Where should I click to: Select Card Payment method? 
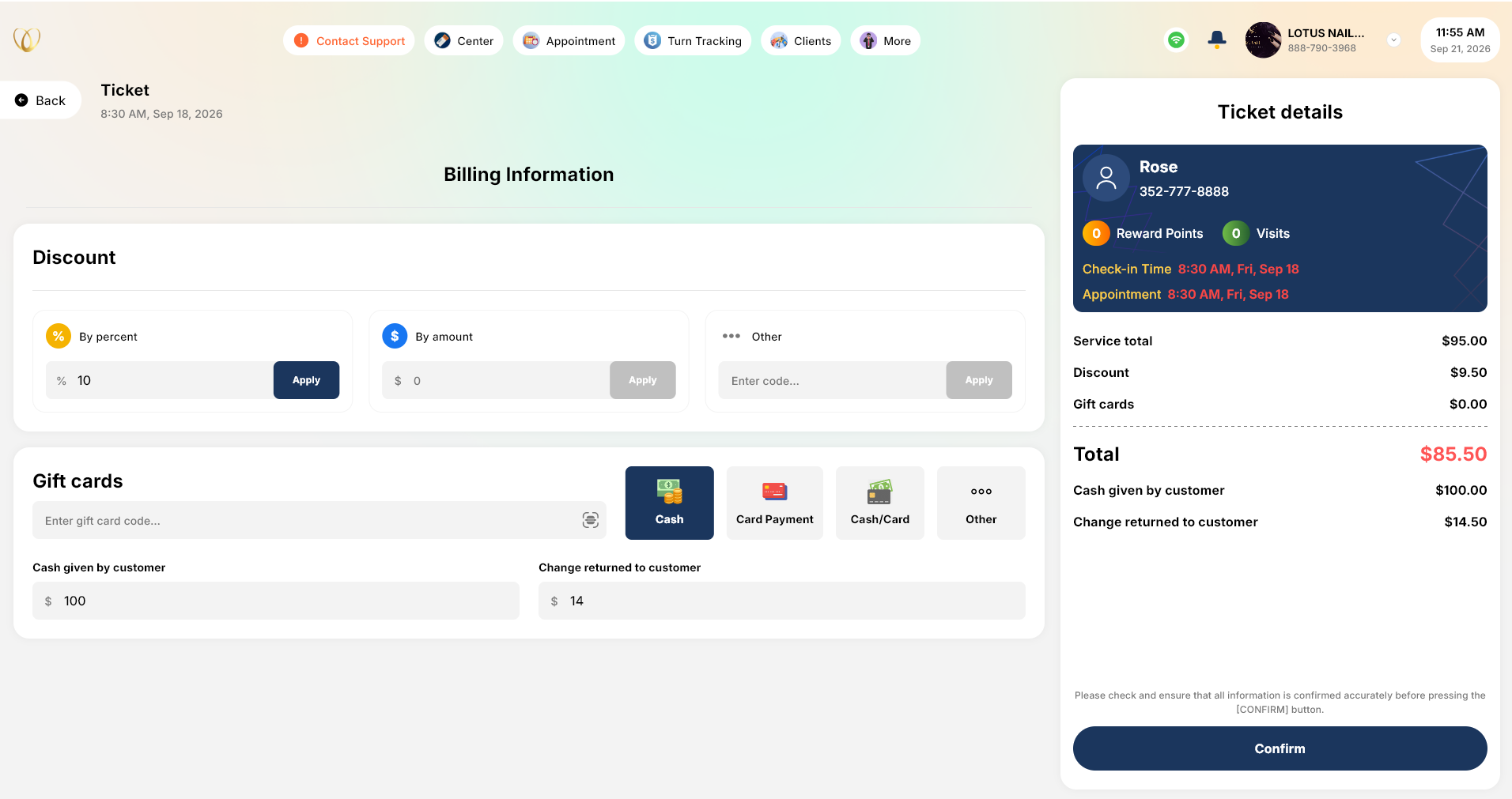click(x=774, y=503)
